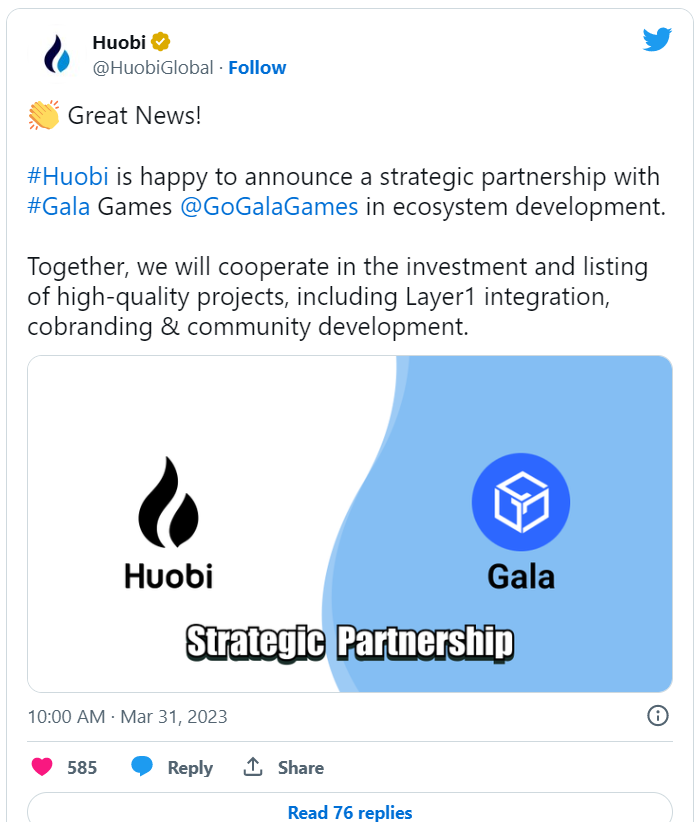697x822 pixels.
Task: Read 76 replies
Action: pyautogui.click(x=349, y=812)
